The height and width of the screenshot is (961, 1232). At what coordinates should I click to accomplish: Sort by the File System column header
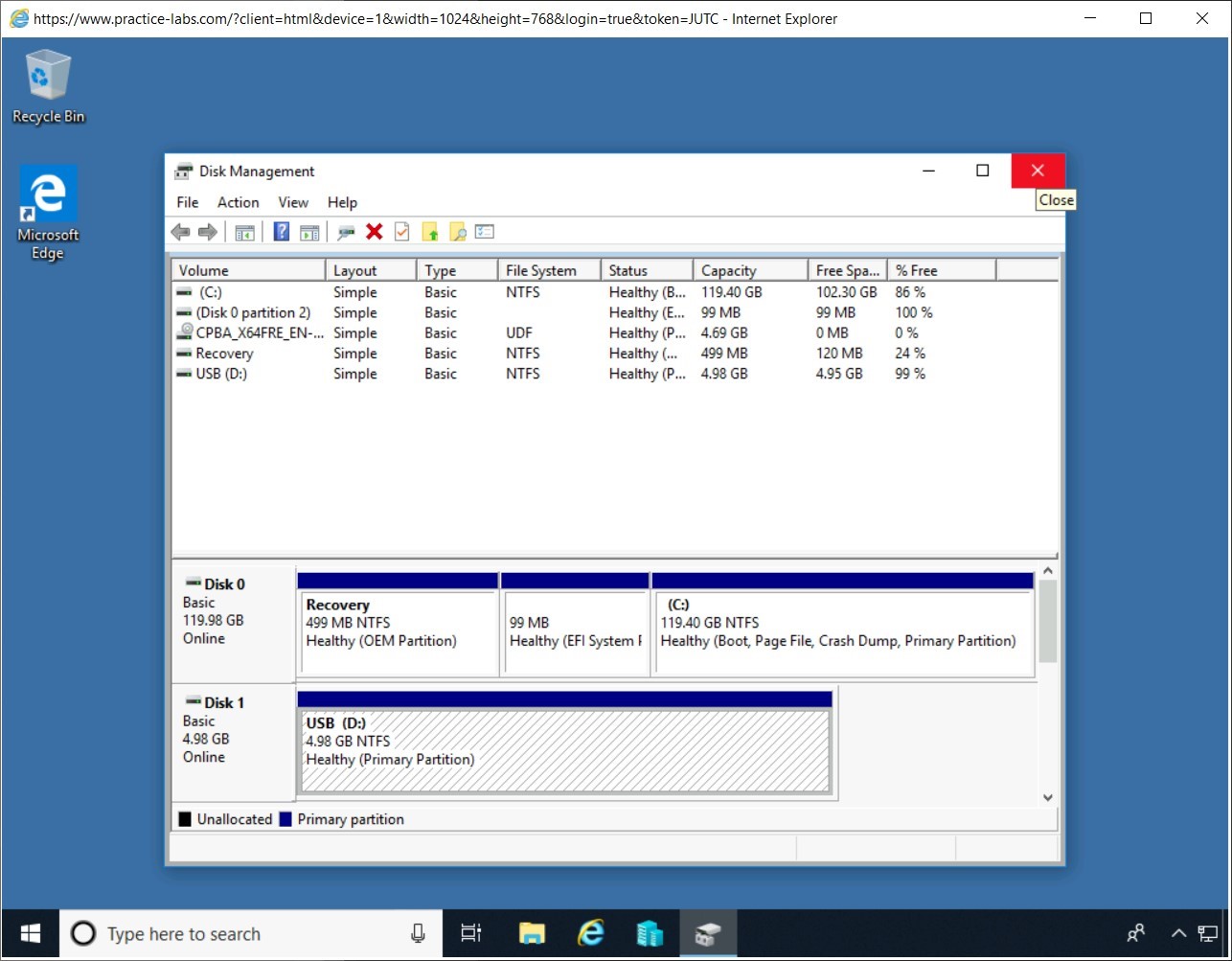coord(549,270)
